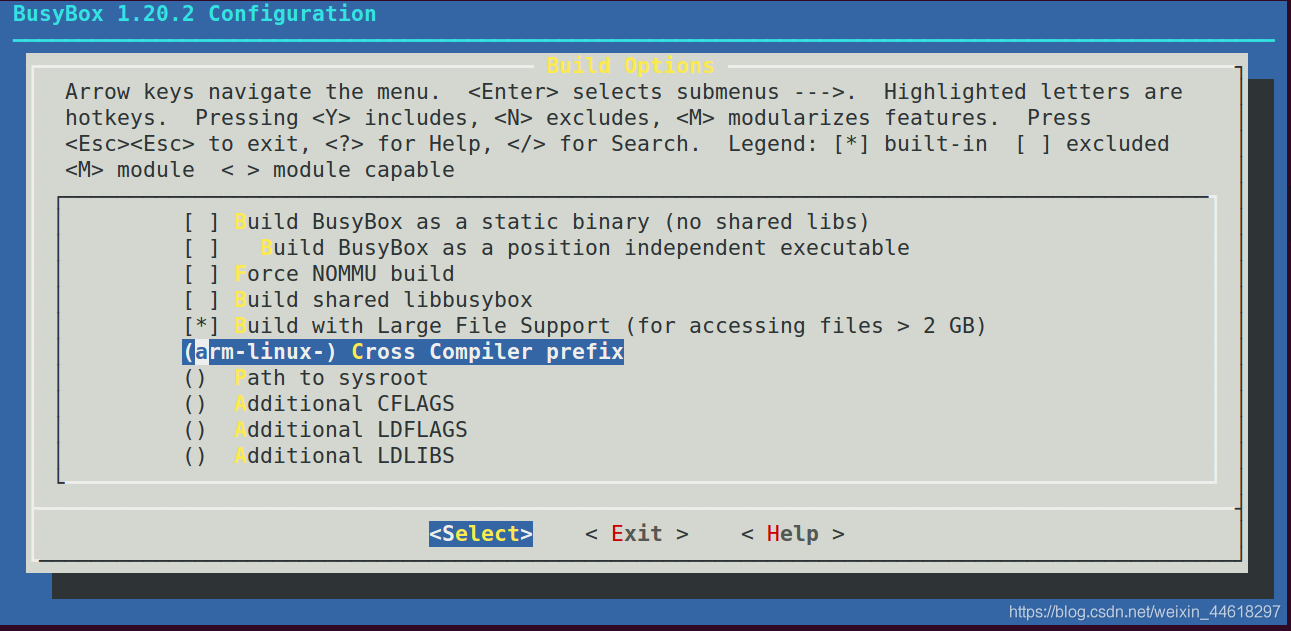Image resolution: width=1291 pixels, height=631 pixels.
Task: Click the Build Options dialog title
Action: tap(631, 66)
